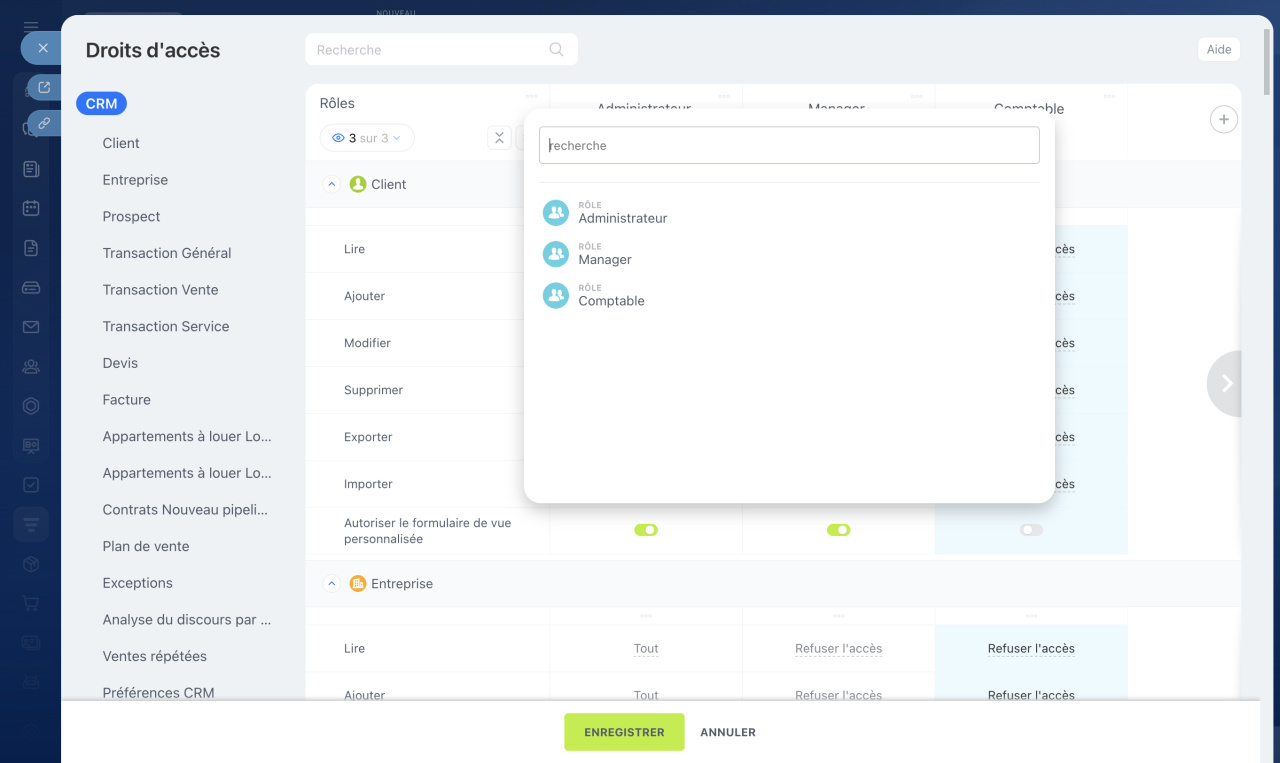The image size is (1280, 763).
Task: Click the Administrateur role icon in list
Action: tap(555, 213)
